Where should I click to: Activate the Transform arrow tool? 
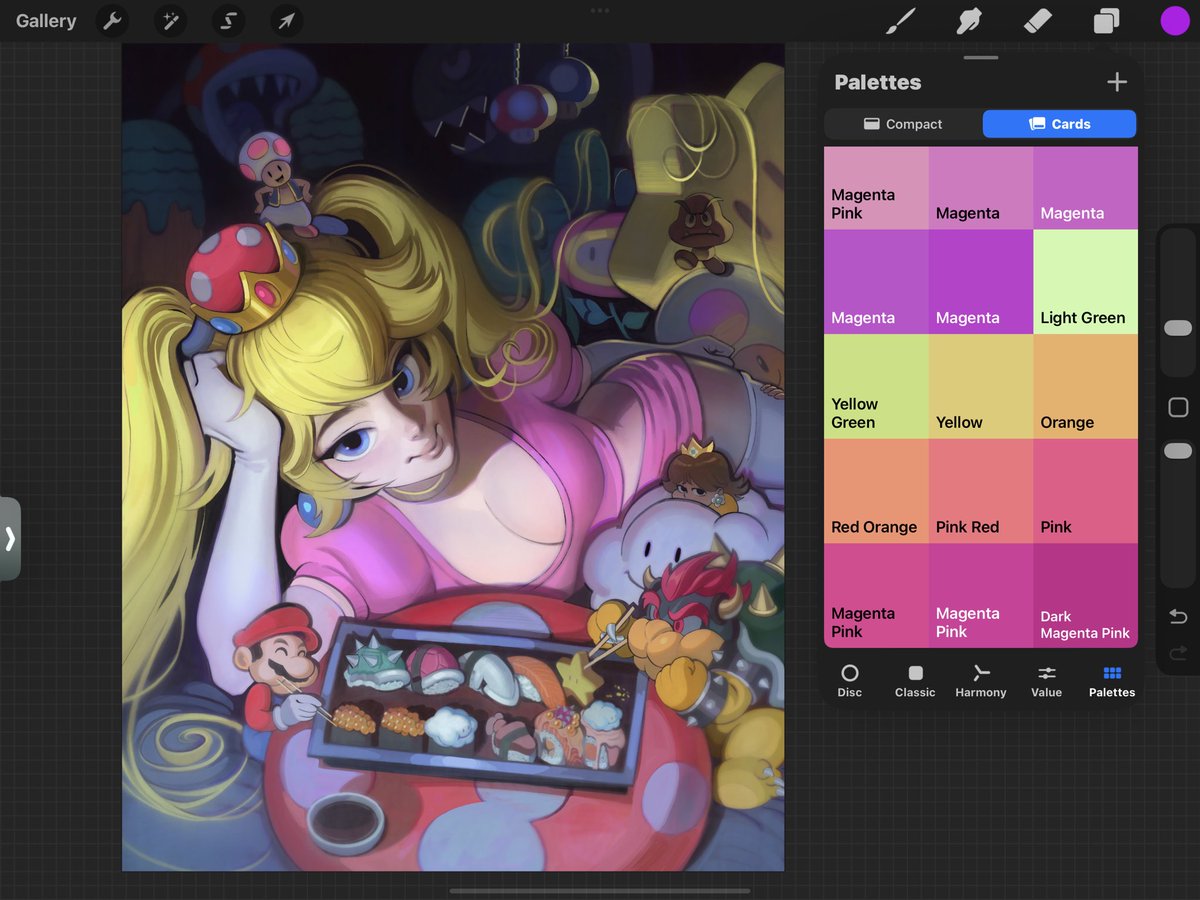click(x=287, y=21)
